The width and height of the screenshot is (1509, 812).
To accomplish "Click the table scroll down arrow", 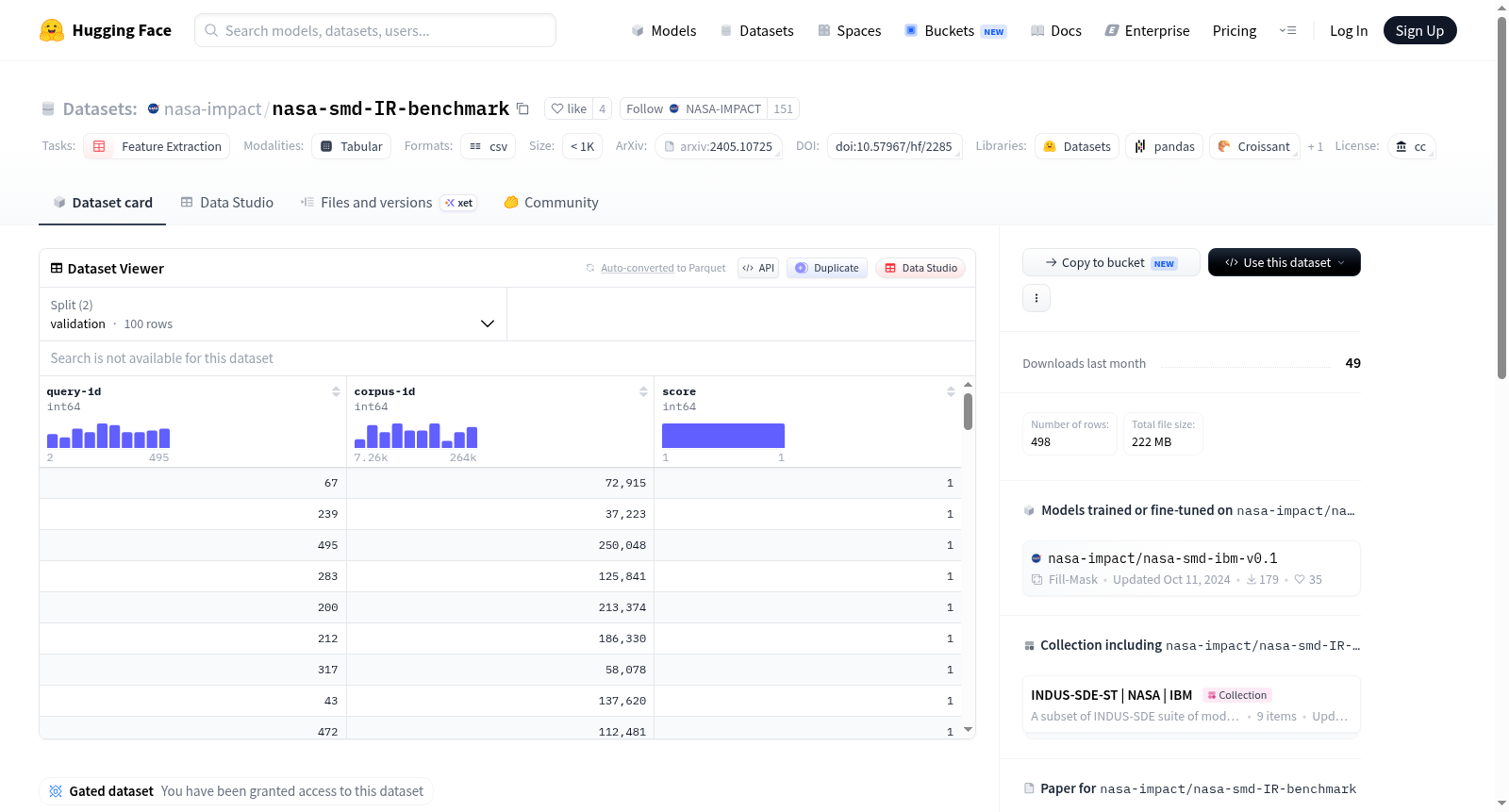I will tap(968, 730).
